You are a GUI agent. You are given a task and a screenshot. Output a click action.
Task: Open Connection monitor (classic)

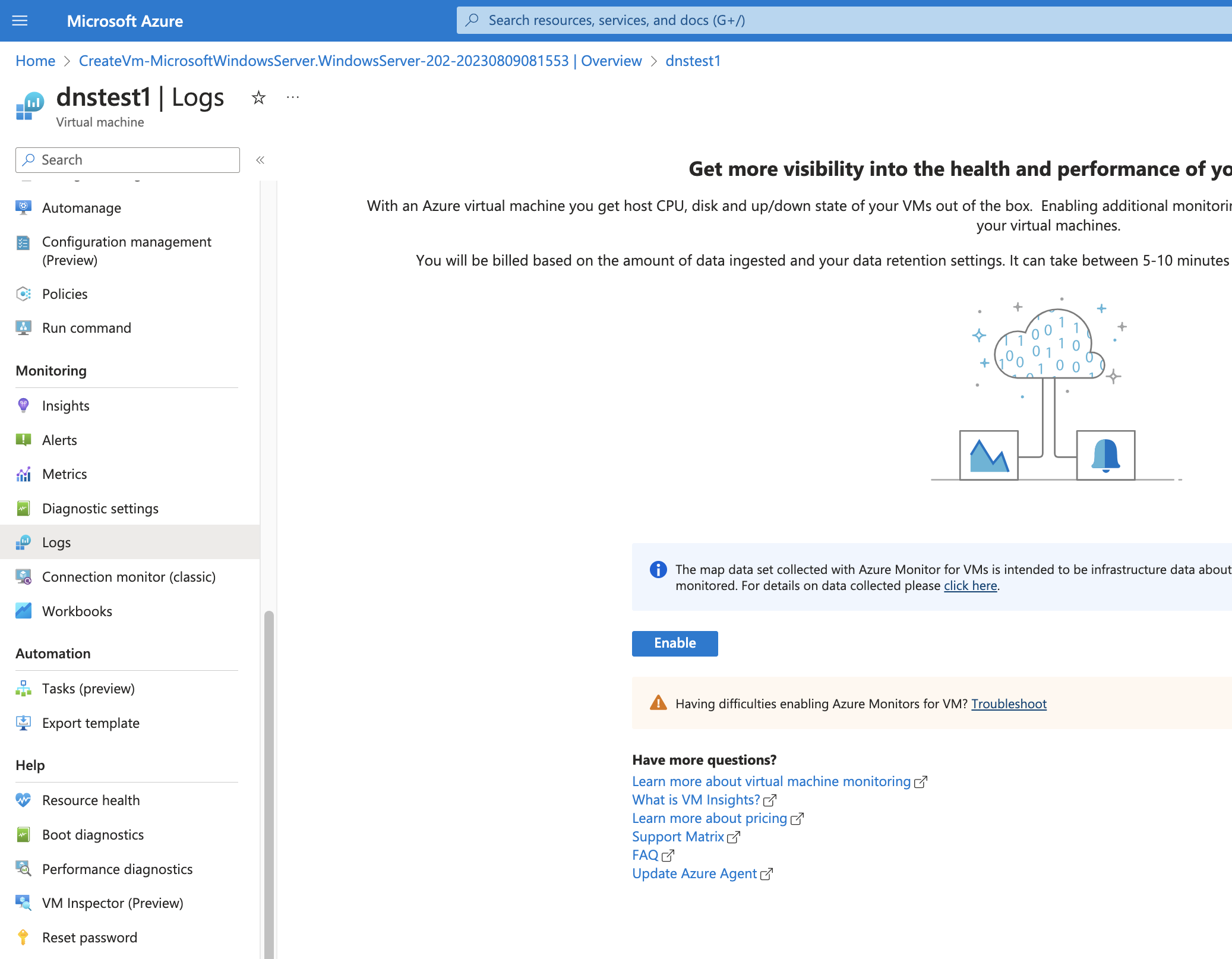click(x=129, y=576)
